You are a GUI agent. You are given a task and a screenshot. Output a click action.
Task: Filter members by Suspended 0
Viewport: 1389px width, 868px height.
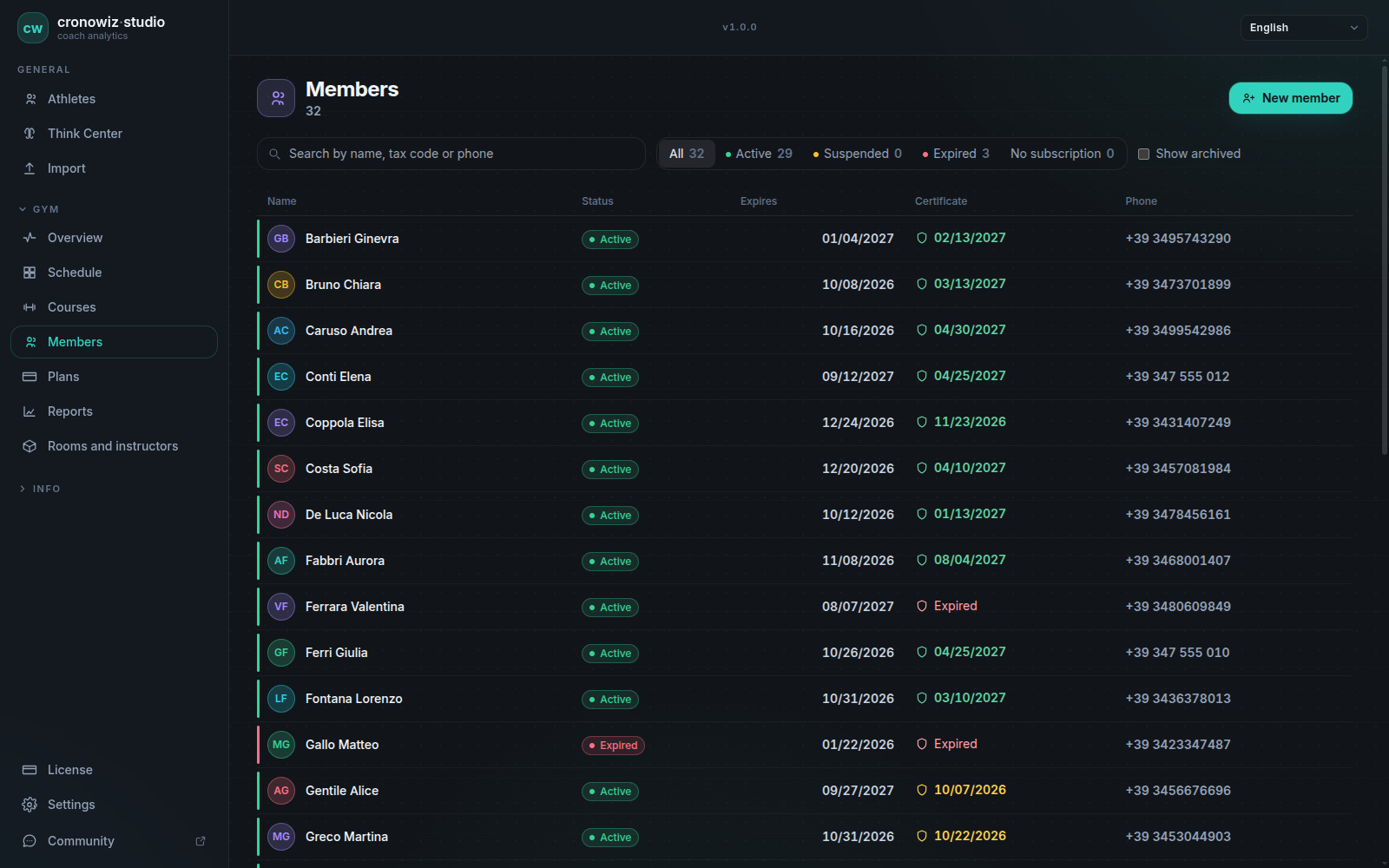(x=858, y=154)
